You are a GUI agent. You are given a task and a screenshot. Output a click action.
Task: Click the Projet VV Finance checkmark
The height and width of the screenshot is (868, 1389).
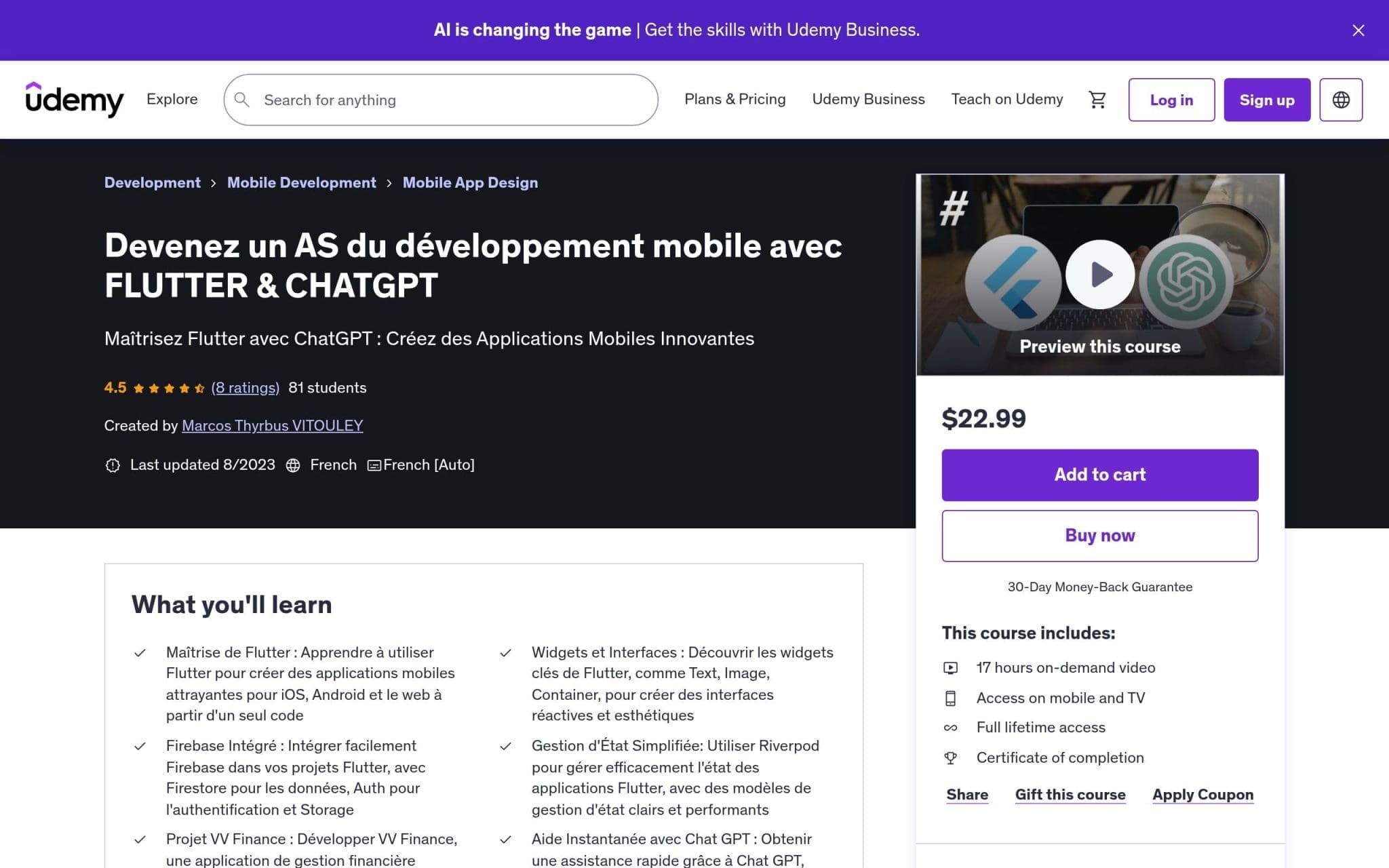(140, 840)
